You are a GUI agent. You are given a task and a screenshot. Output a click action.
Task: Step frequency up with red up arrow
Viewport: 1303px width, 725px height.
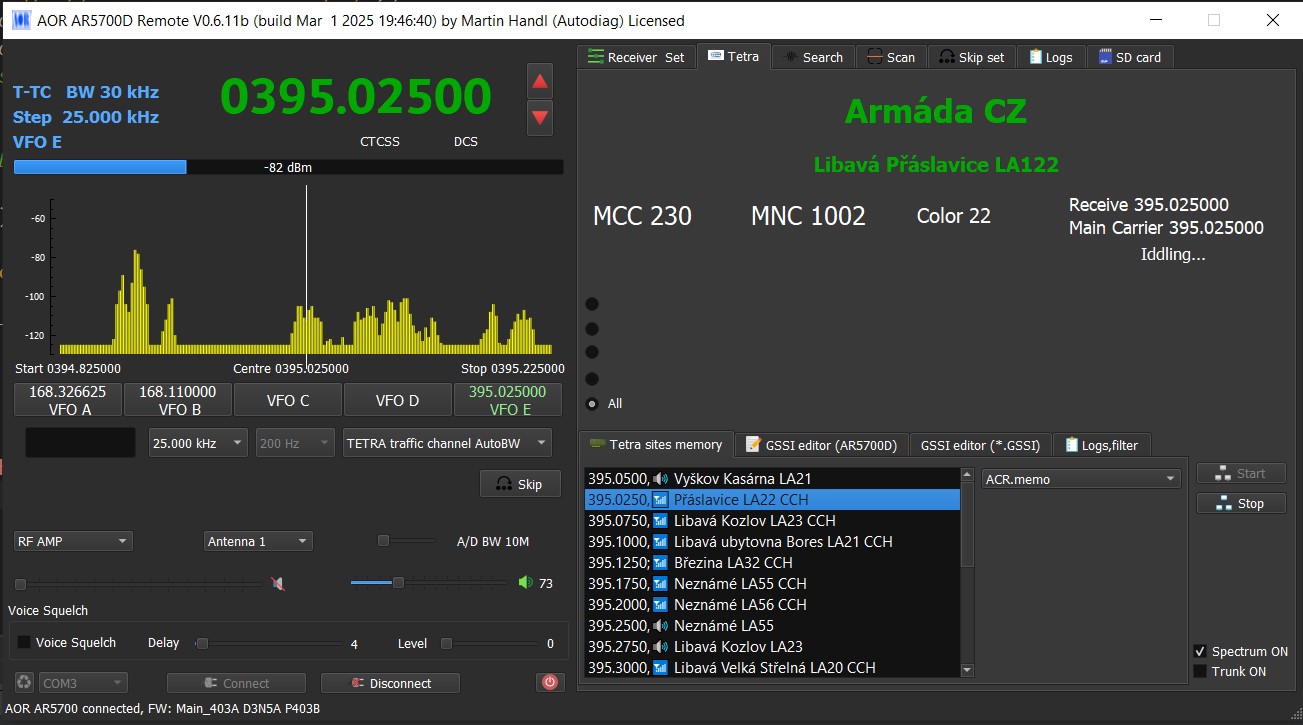[x=540, y=81]
